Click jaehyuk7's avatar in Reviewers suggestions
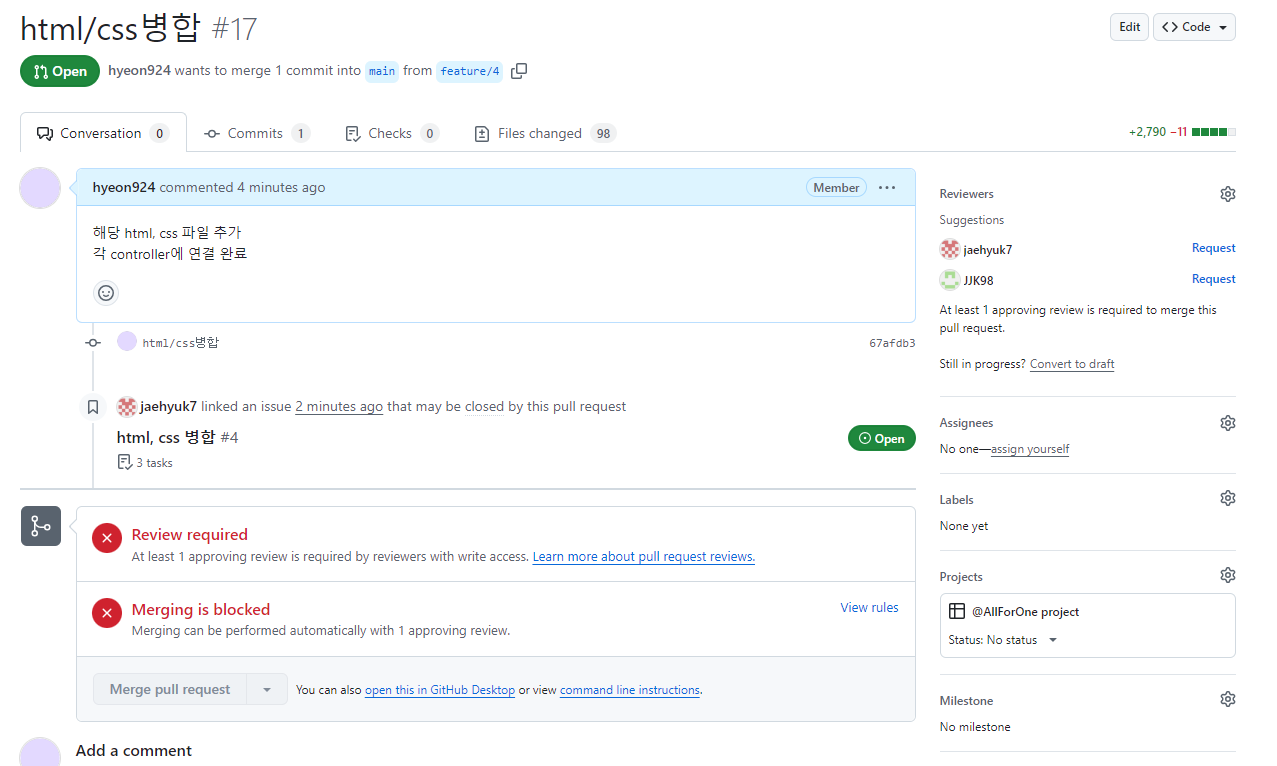 pyautogui.click(x=948, y=247)
